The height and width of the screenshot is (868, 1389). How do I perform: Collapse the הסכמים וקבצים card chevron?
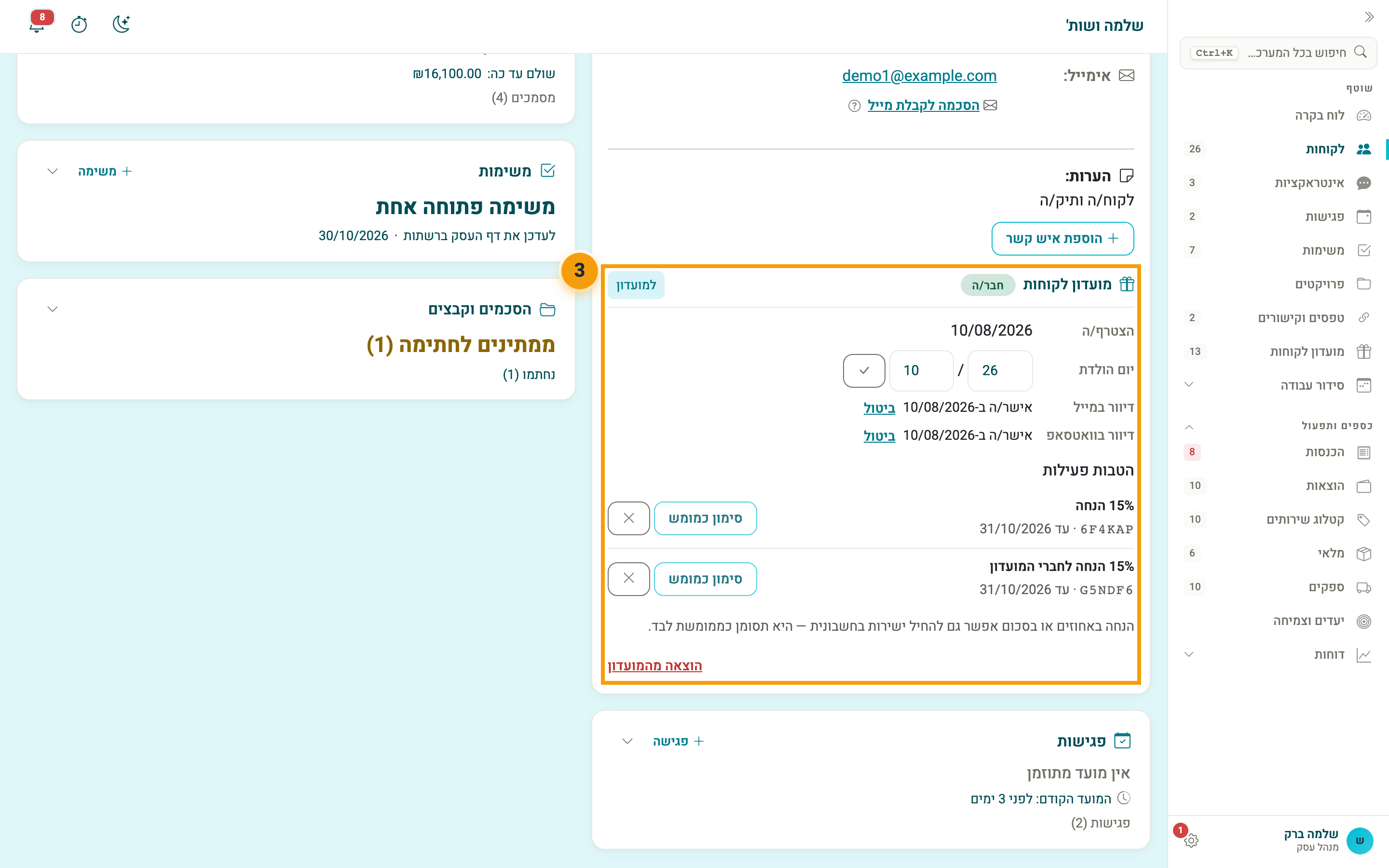(x=52, y=309)
